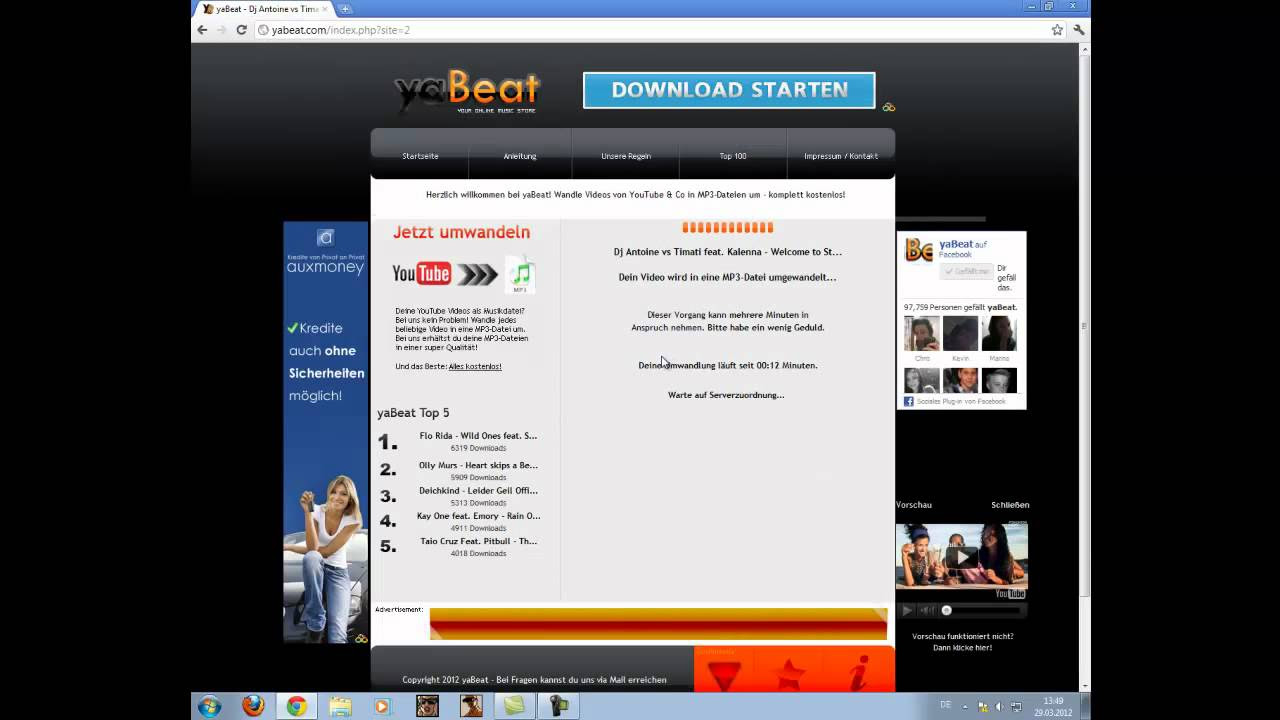
Task: Open the Startseite menu item
Action: click(420, 156)
